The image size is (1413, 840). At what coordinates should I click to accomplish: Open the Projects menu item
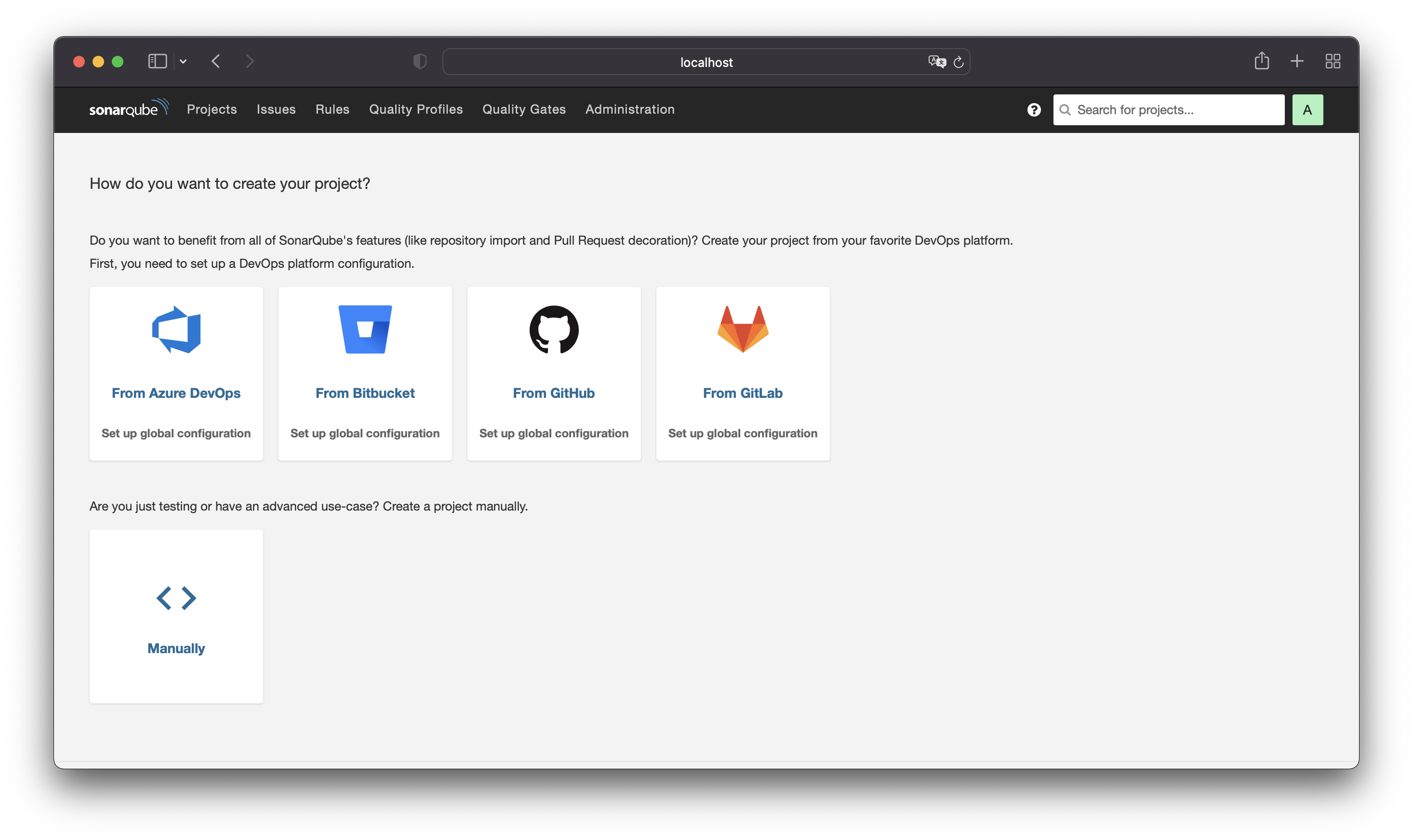coord(212,109)
